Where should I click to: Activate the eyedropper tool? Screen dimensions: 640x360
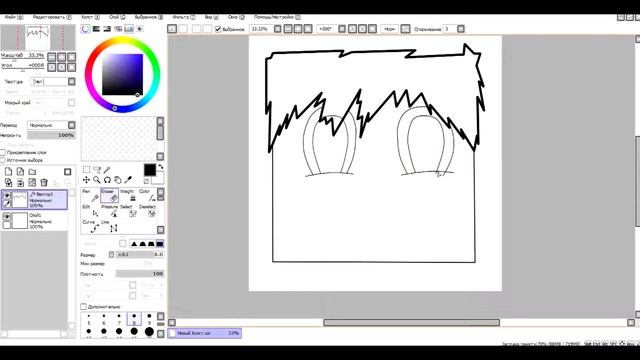(x=128, y=180)
